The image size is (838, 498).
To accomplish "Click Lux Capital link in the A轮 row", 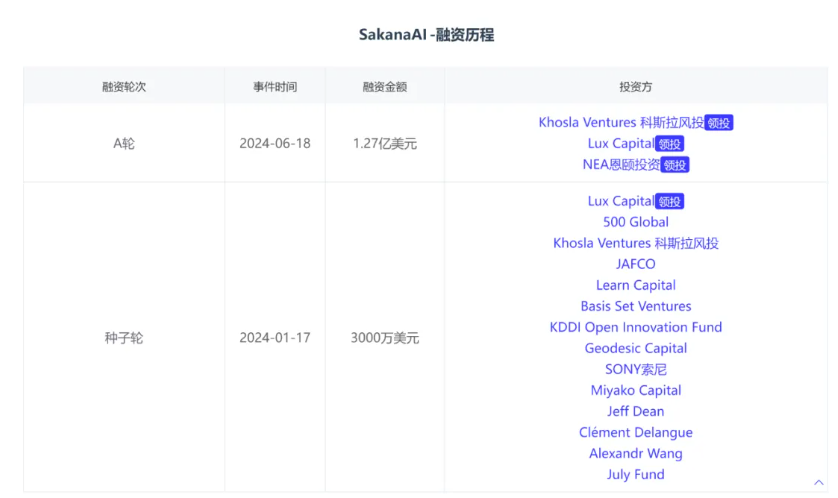I will (620, 144).
